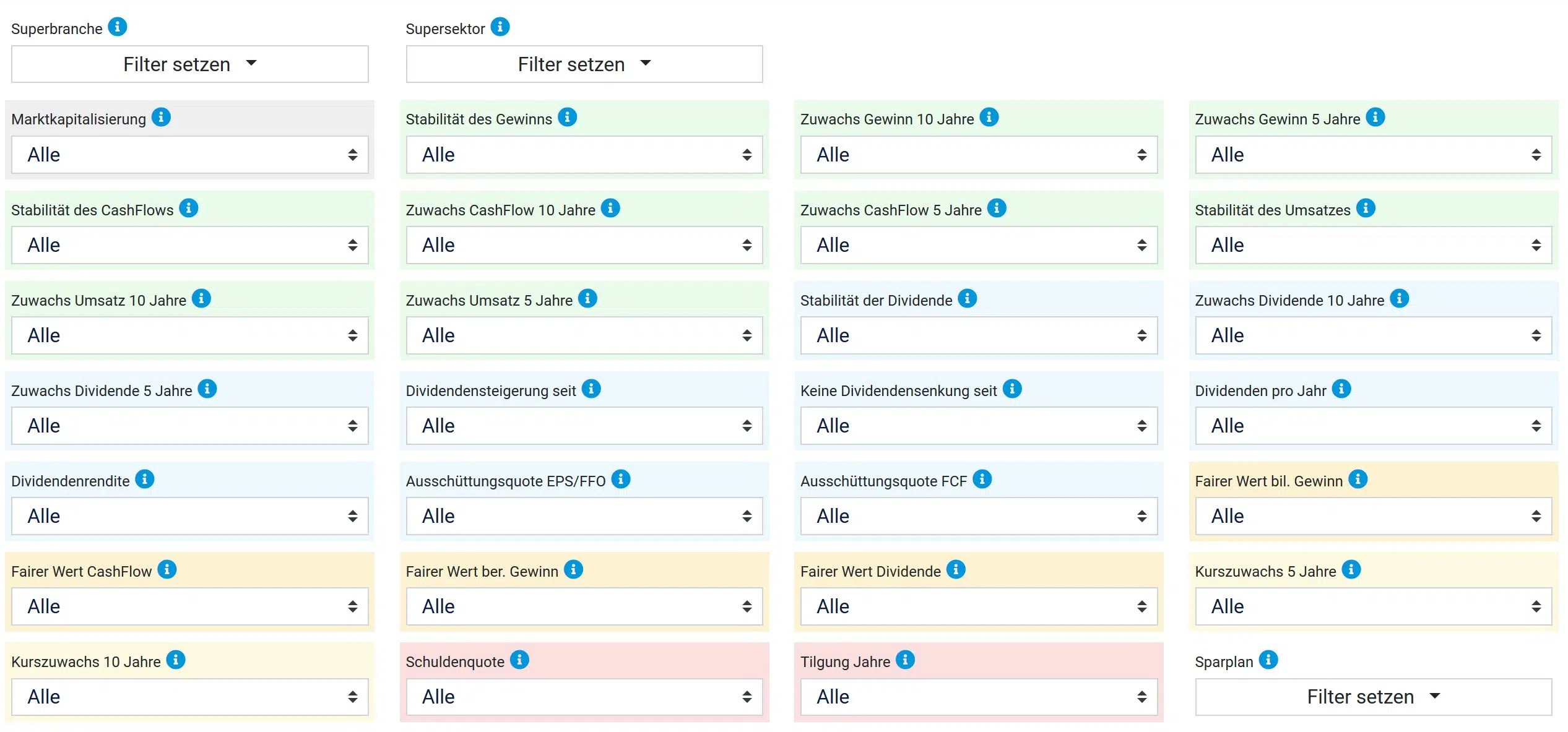Open info for Keine Dividendensenkung seit

point(1012,389)
